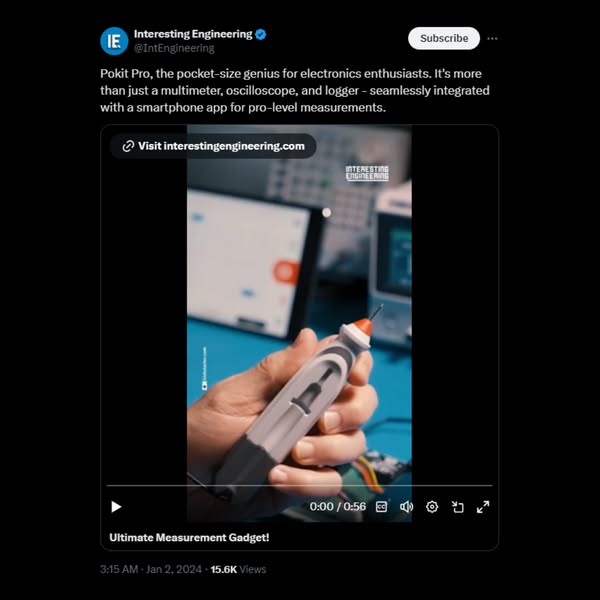The height and width of the screenshot is (600, 600).
Task: Open the three-dot more options menu
Action: coord(492,38)
